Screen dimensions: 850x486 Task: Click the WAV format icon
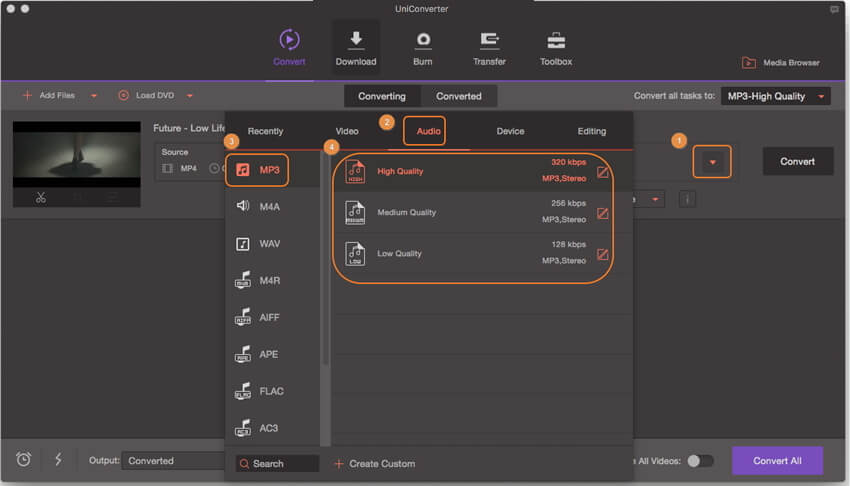(x=242, y=244)
